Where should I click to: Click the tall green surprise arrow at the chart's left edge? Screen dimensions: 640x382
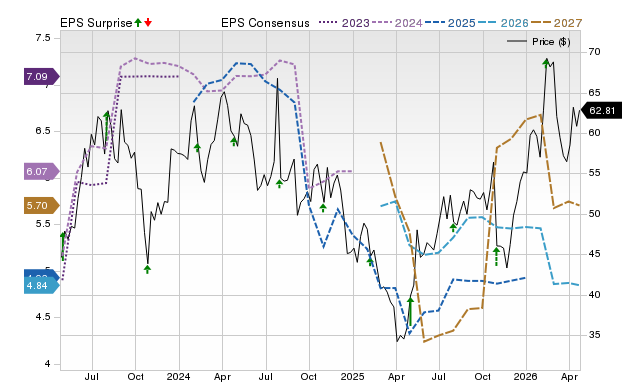pyautogui.click(x=63, y=246)
